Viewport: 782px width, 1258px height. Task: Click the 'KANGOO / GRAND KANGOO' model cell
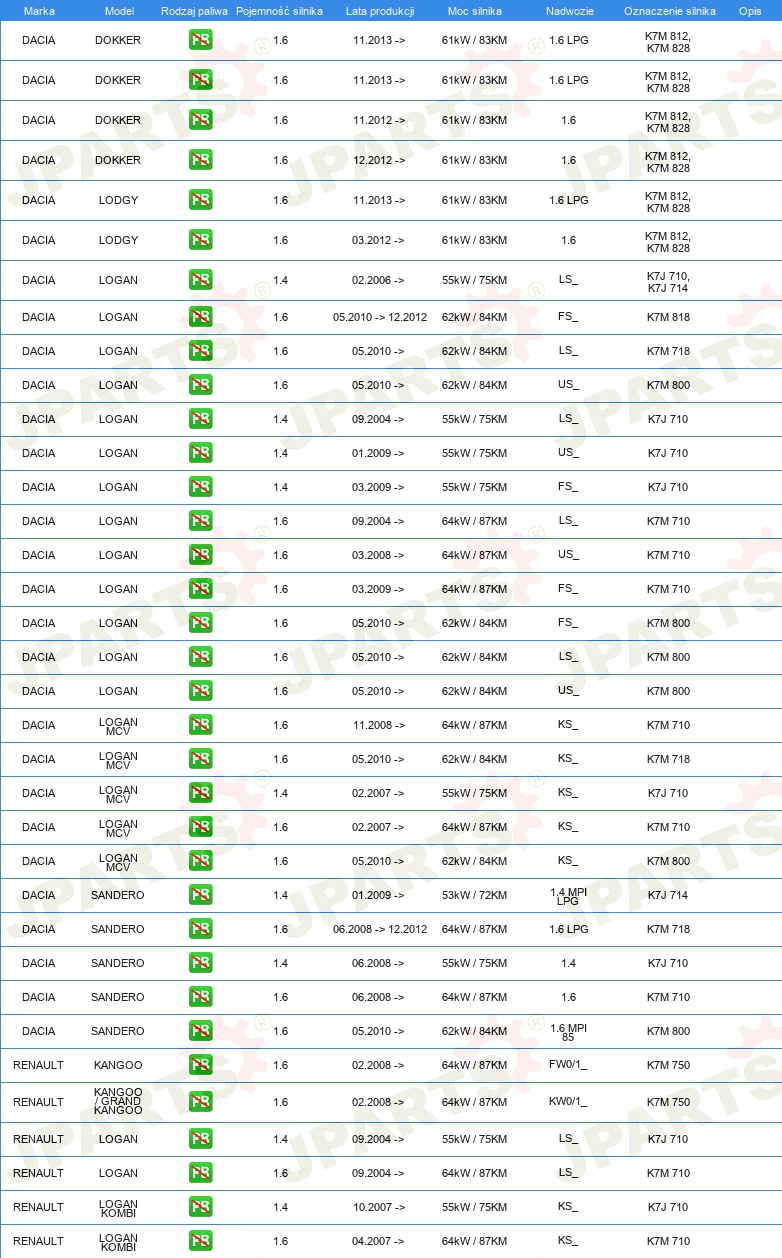(x=118, y=1102)
